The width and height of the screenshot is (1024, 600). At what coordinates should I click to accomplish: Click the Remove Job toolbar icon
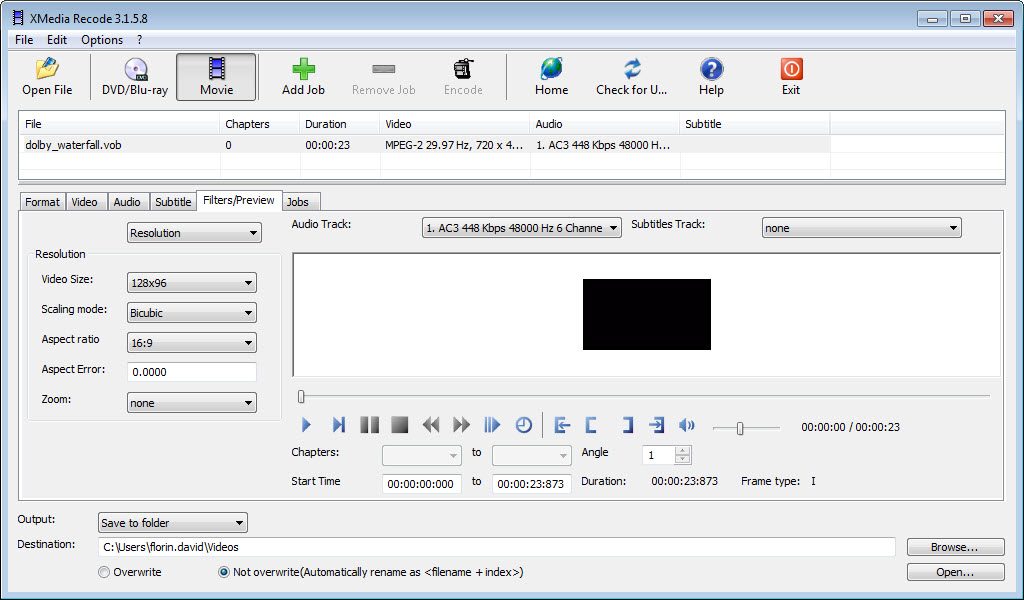click(x=383, y=77)
